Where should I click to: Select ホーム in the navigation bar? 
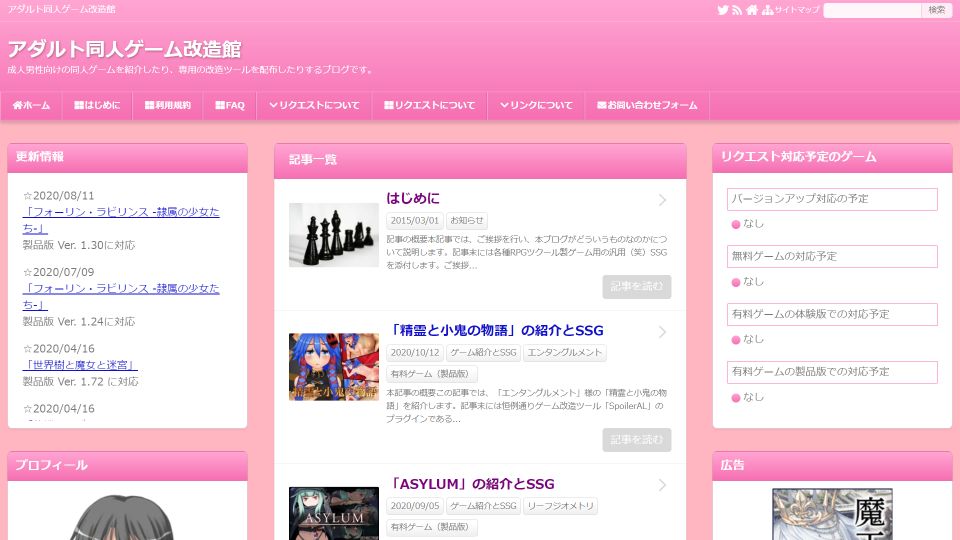point(31,105)
